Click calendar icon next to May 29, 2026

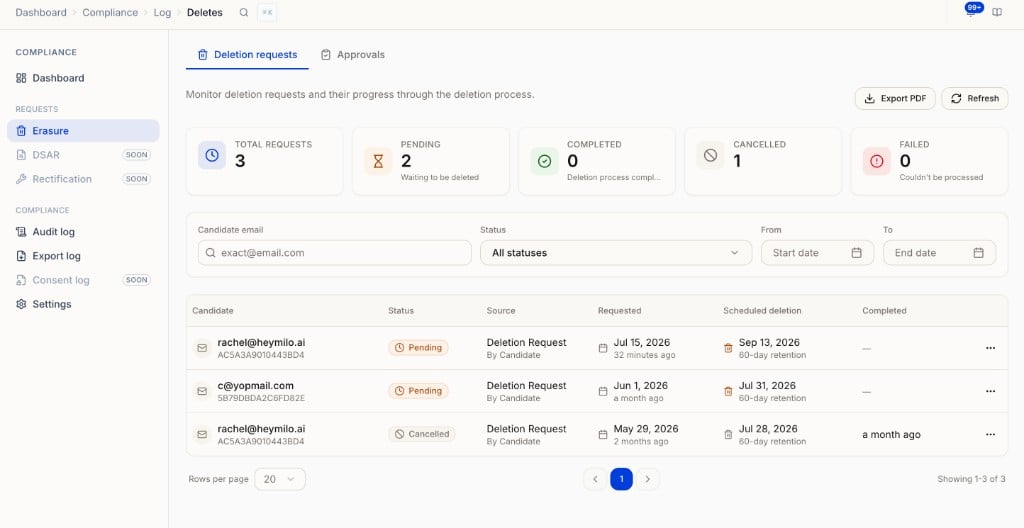[x=603, y=435]
